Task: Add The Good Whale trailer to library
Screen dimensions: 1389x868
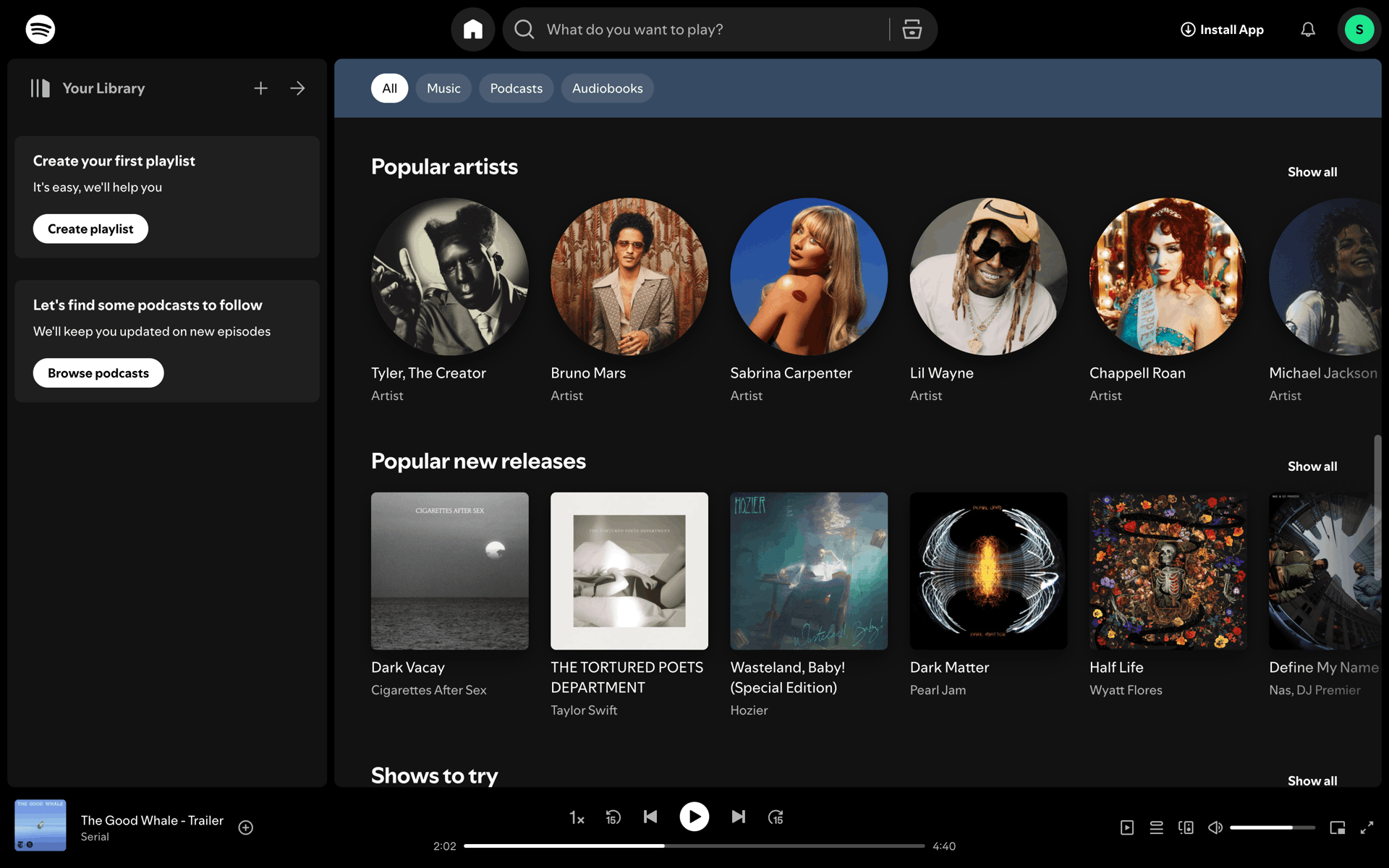Action: click(246, 827)
